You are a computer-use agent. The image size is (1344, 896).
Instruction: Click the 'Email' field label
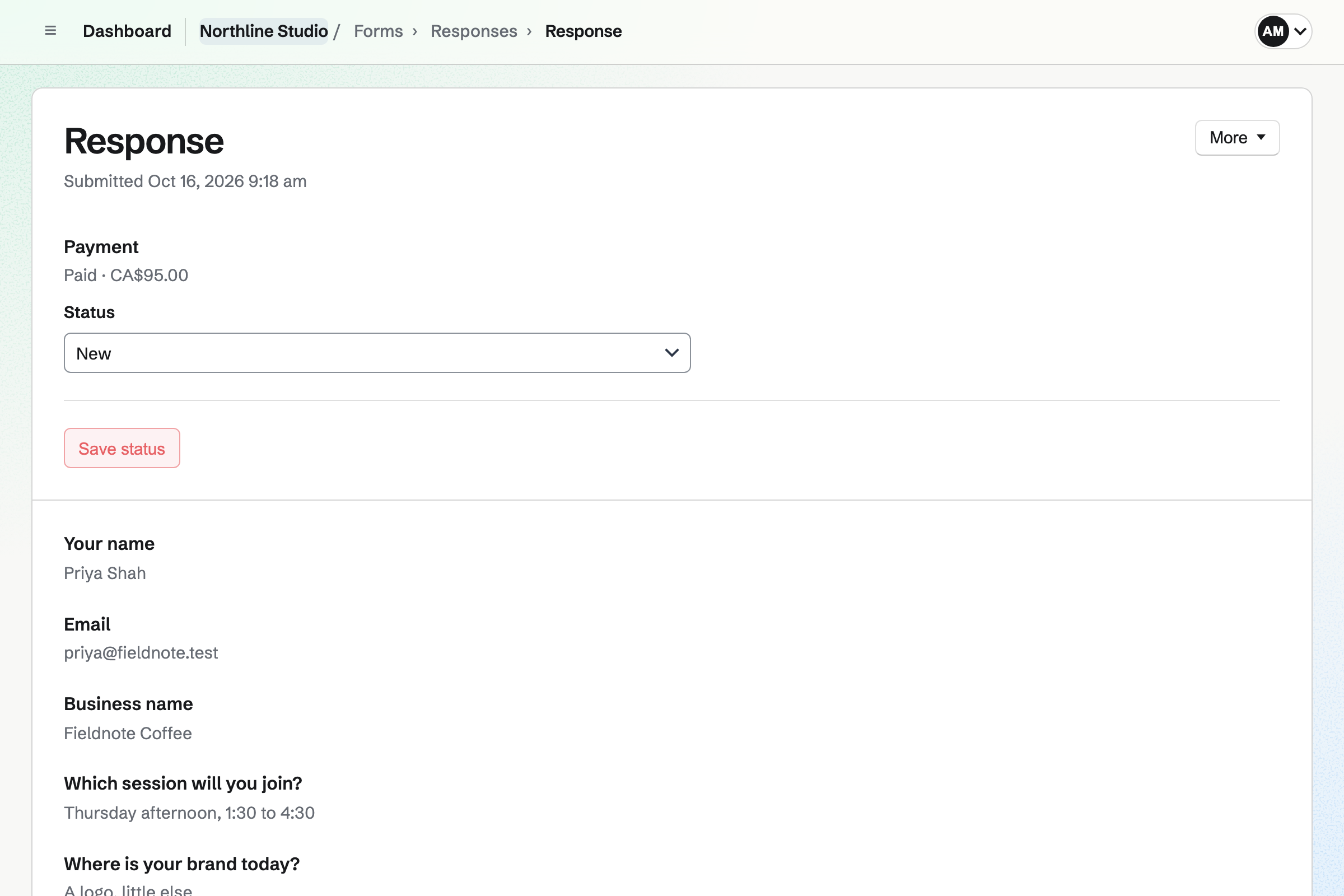coord(87,624)
